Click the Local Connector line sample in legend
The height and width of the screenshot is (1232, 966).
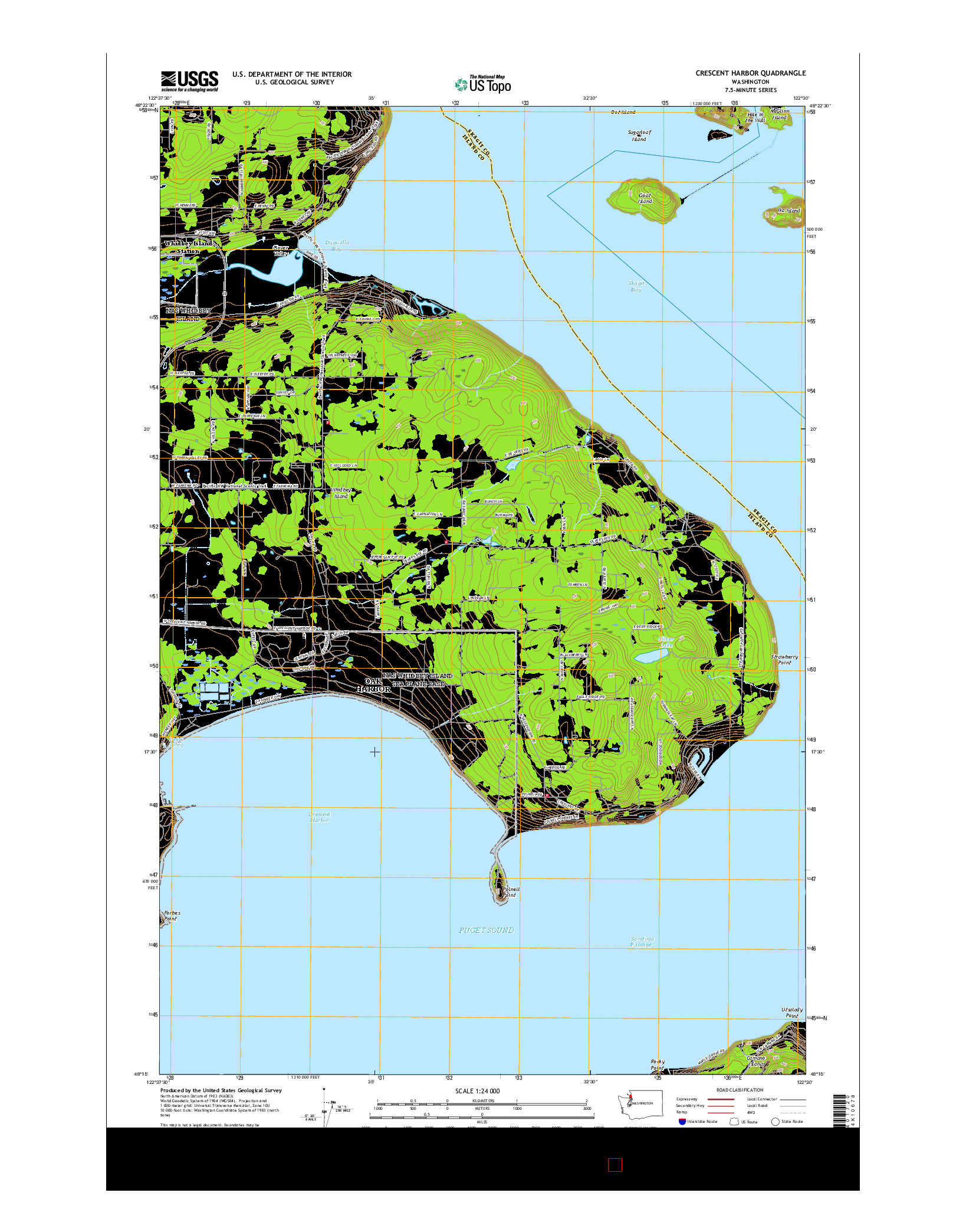pyautogui.click(x=793, y=1099)
